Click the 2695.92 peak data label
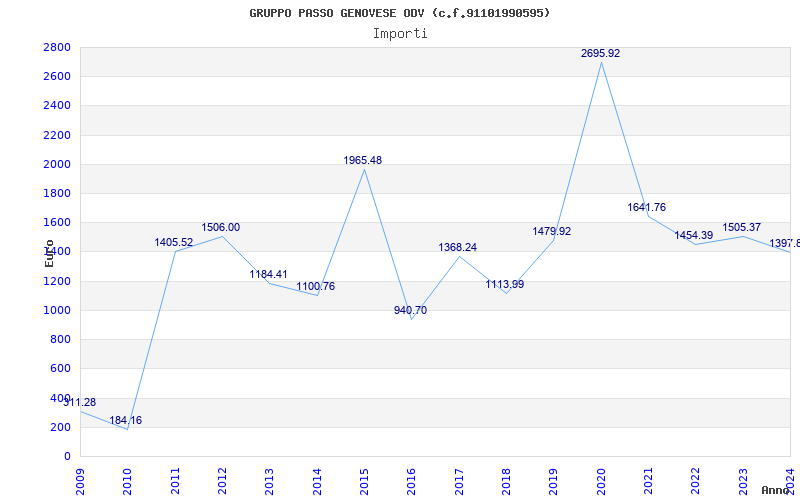The image size is (800, 500). tap(601, 53)
